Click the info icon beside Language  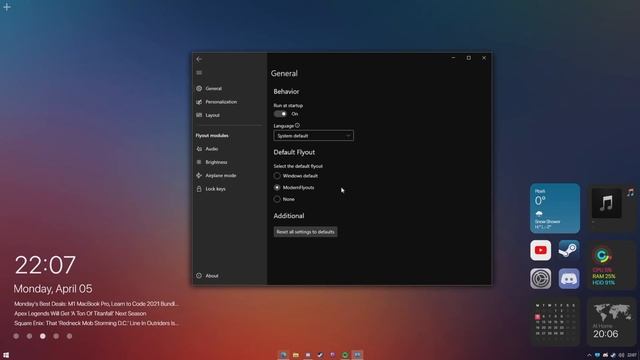(297, 125)
